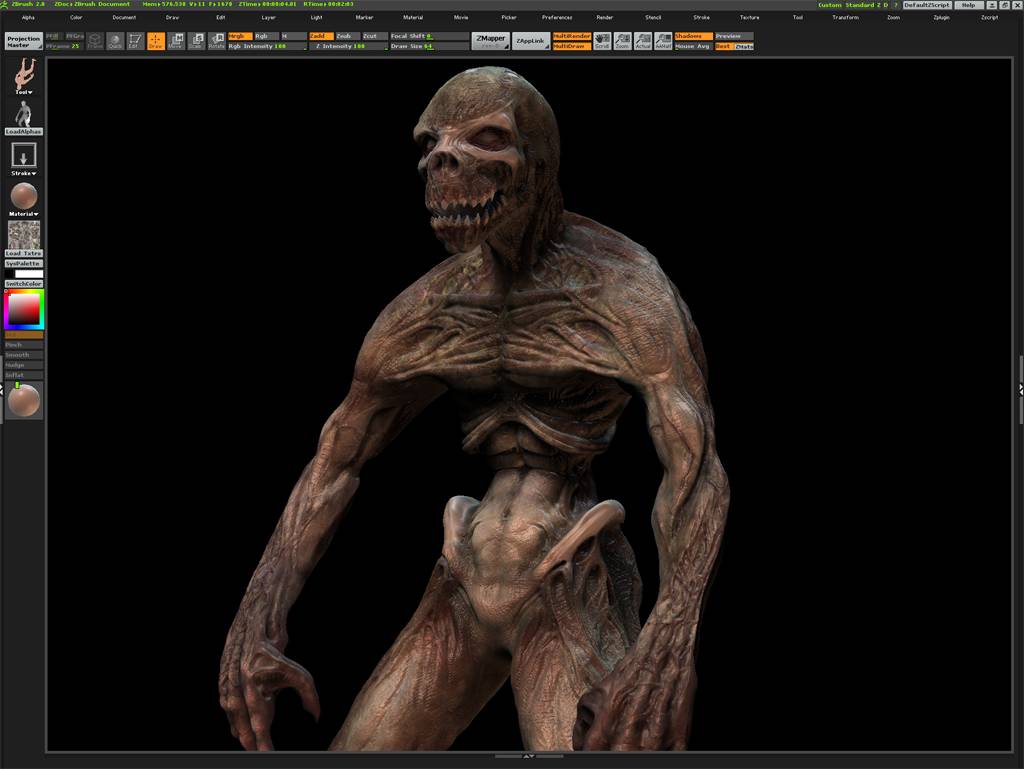Select the Pinch brush

[x=24, y=344]
